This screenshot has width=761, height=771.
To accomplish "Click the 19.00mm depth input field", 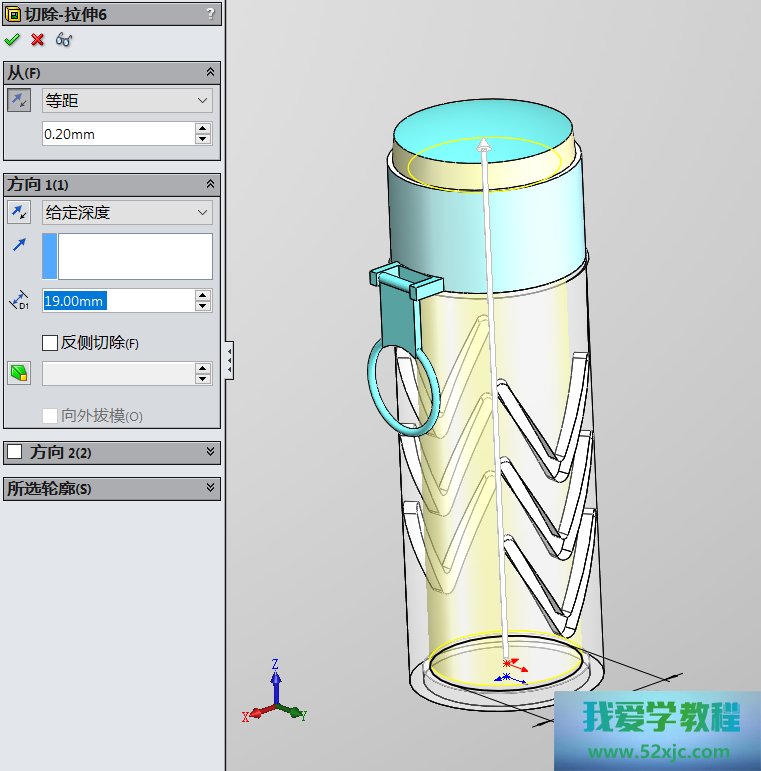I will 117,301.
